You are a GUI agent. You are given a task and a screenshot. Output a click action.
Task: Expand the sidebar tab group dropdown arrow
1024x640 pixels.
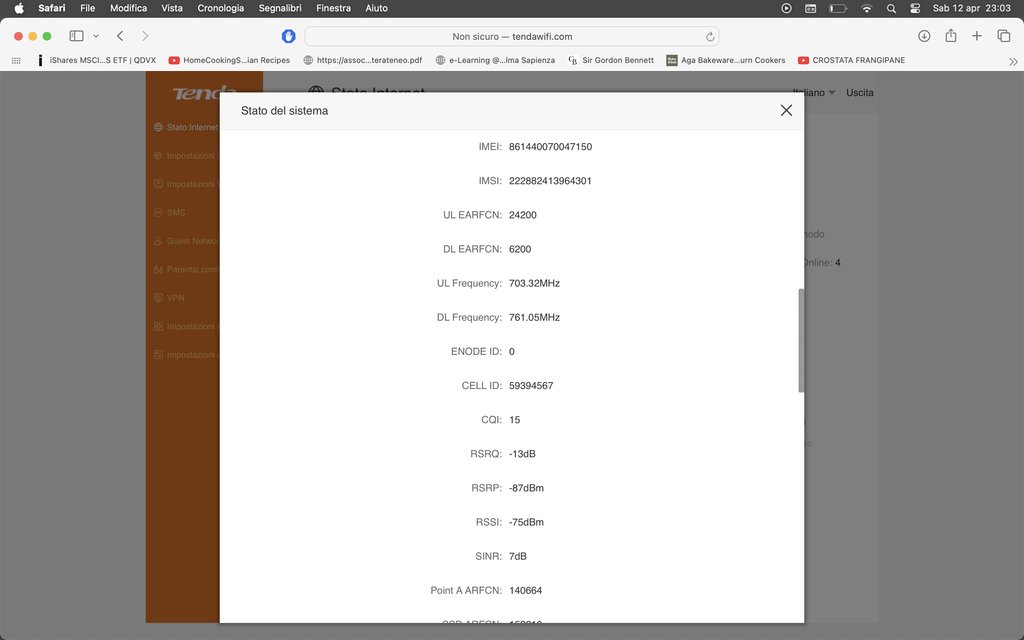[x=96, y=36]
